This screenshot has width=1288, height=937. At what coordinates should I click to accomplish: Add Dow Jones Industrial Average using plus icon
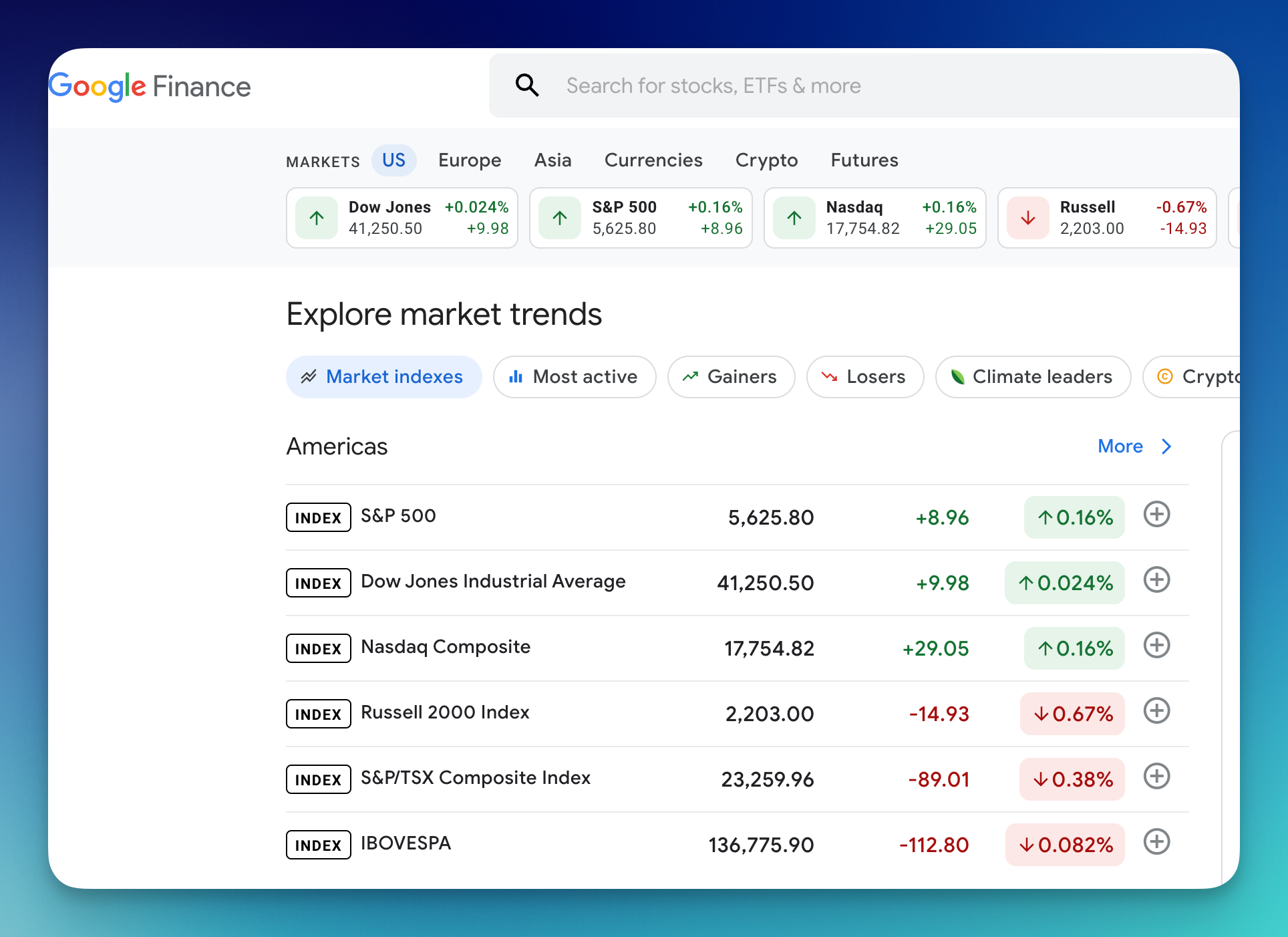coord(1156,580)
